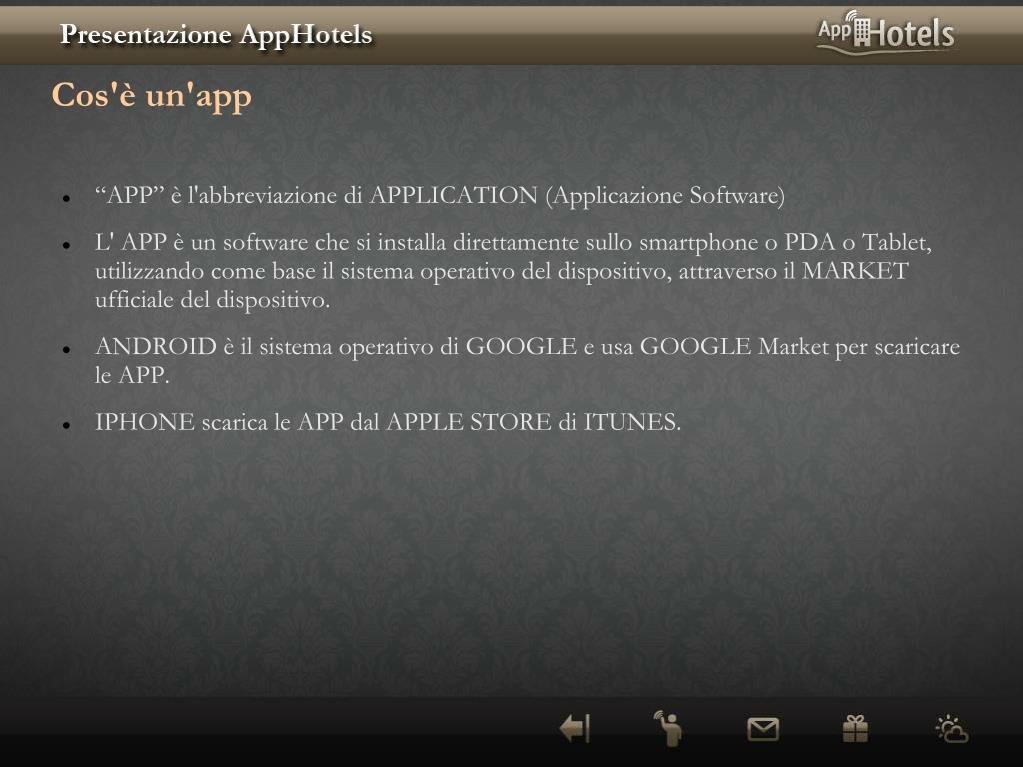Open the weather sun-cloud icon
The width and height of the screenshot is (1023, 767).
click(952, 729)
